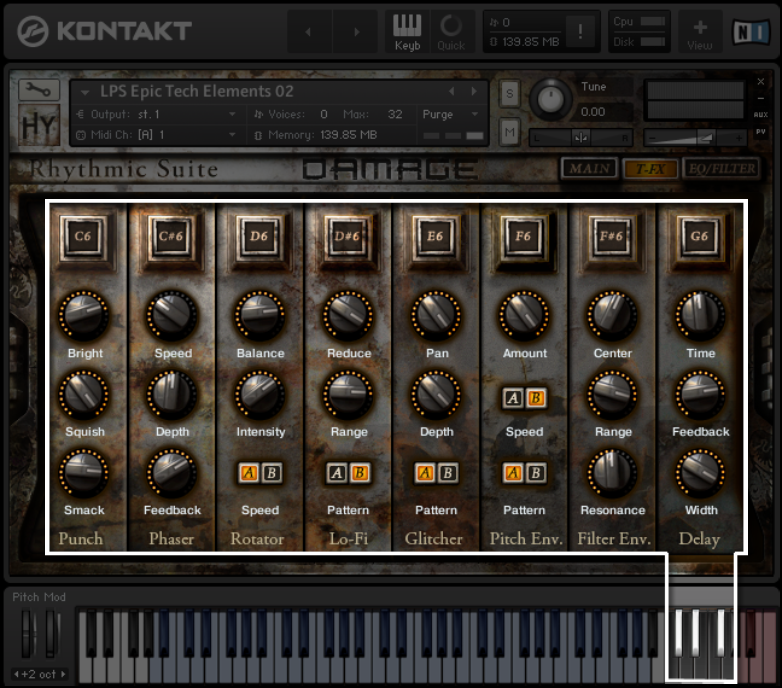Click the Tune value 0.00

point(593,112)
